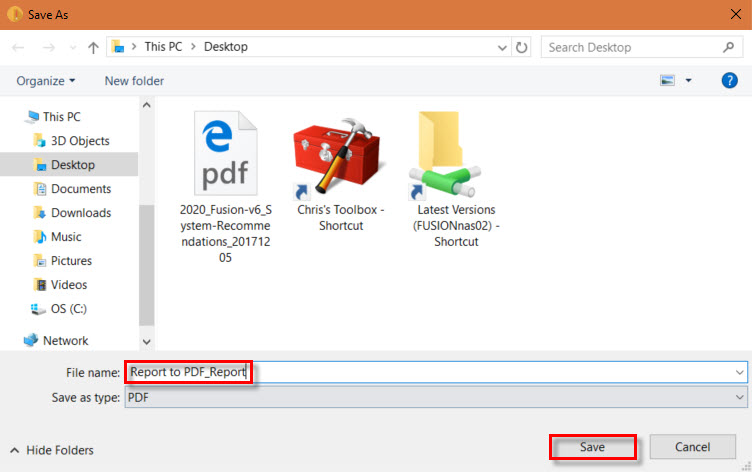Open the recent locations dropdown arrow
This screenshot has height=472, width=752.
pos(73,47)
